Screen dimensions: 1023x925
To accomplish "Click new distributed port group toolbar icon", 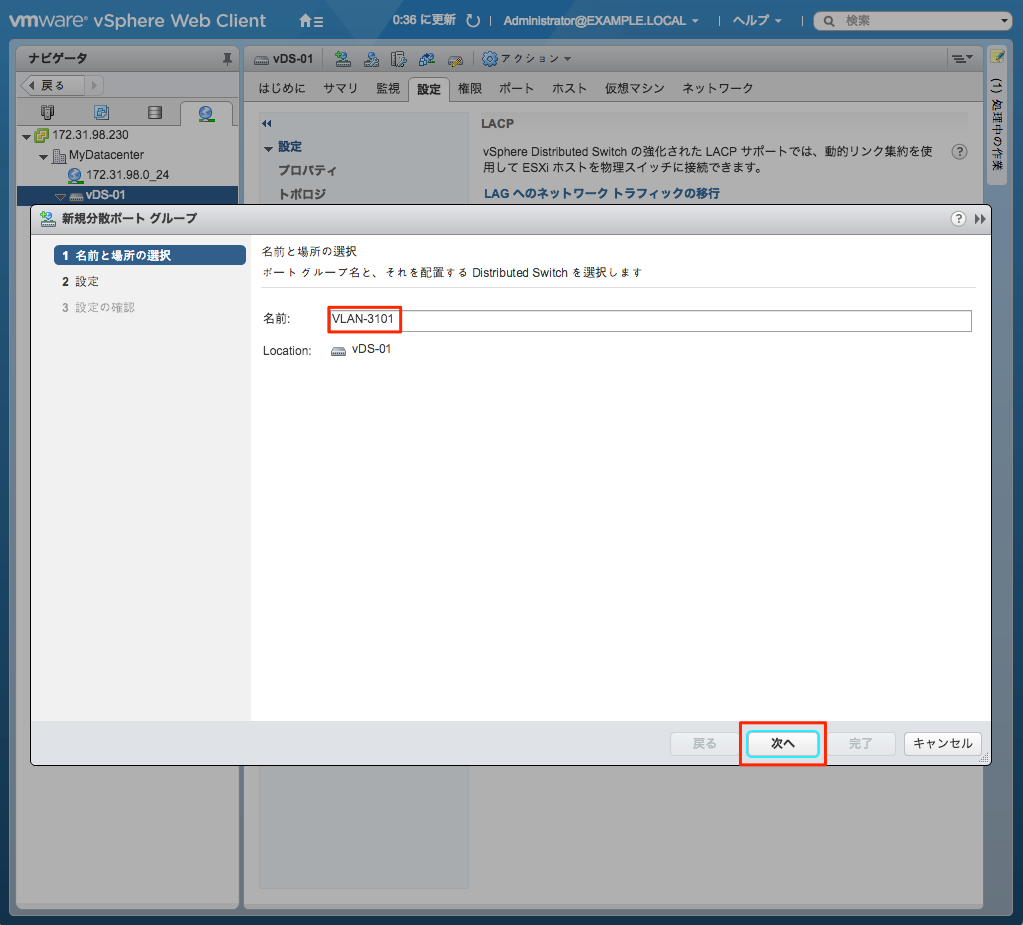I will pyautogui.click(x=343, y=59).
